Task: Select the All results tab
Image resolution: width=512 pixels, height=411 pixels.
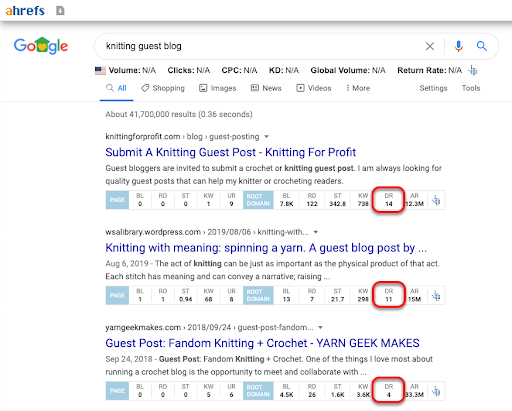Action: (116, 88)
